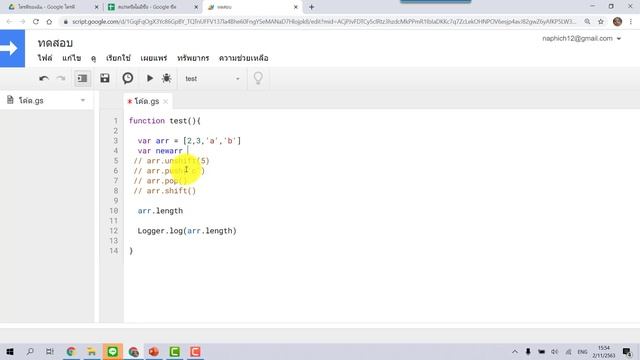Open the ดู menu
The width and height of the screenshot is (640, 360).
coord(93,58)
